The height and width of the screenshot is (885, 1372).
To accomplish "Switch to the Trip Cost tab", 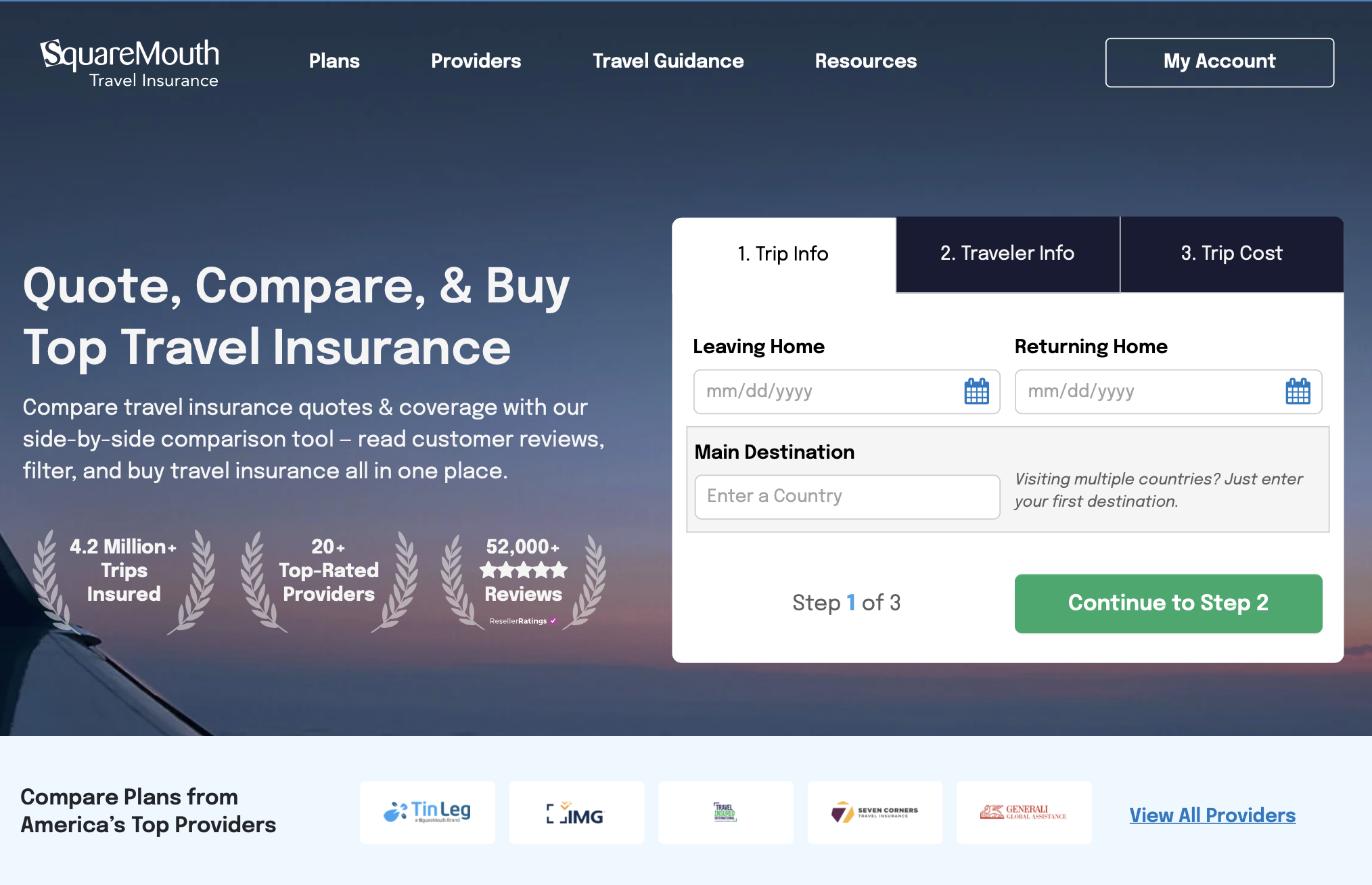I will tap(1231, 254).
